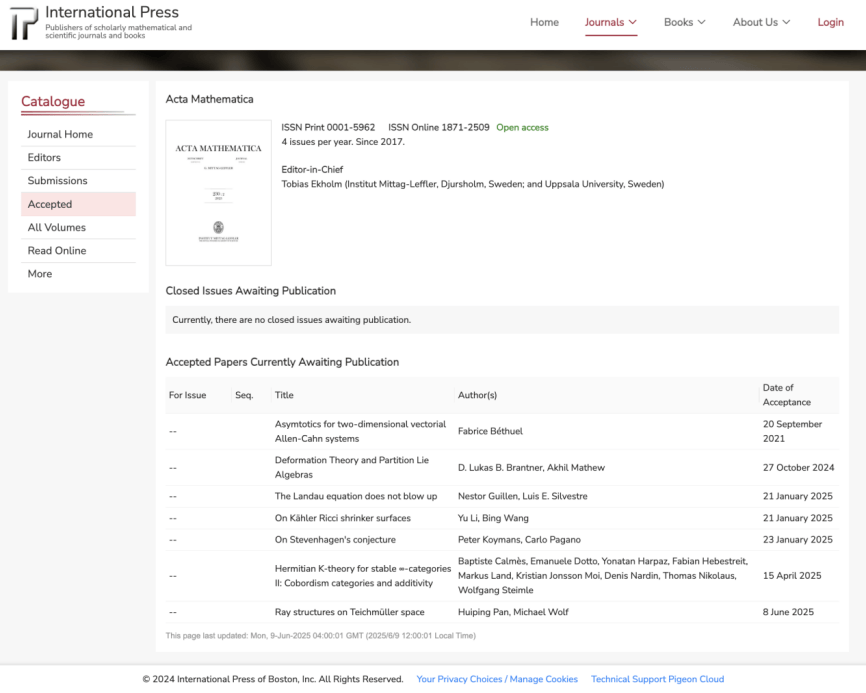Click the Open access label

[x=522, y=127]
